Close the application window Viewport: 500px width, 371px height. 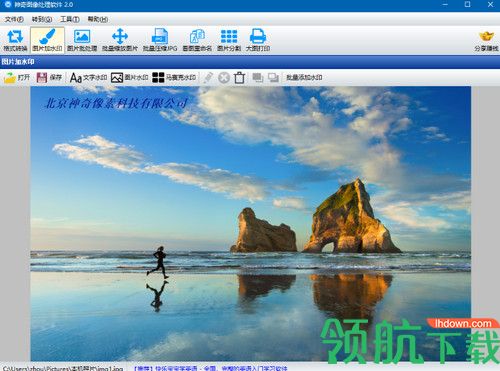click(x=490, y=5)
